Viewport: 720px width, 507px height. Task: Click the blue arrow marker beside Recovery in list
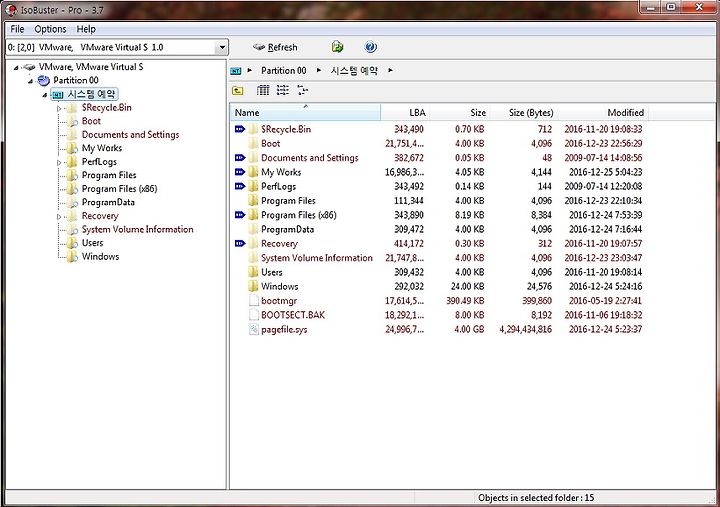[x=240, y=243]
